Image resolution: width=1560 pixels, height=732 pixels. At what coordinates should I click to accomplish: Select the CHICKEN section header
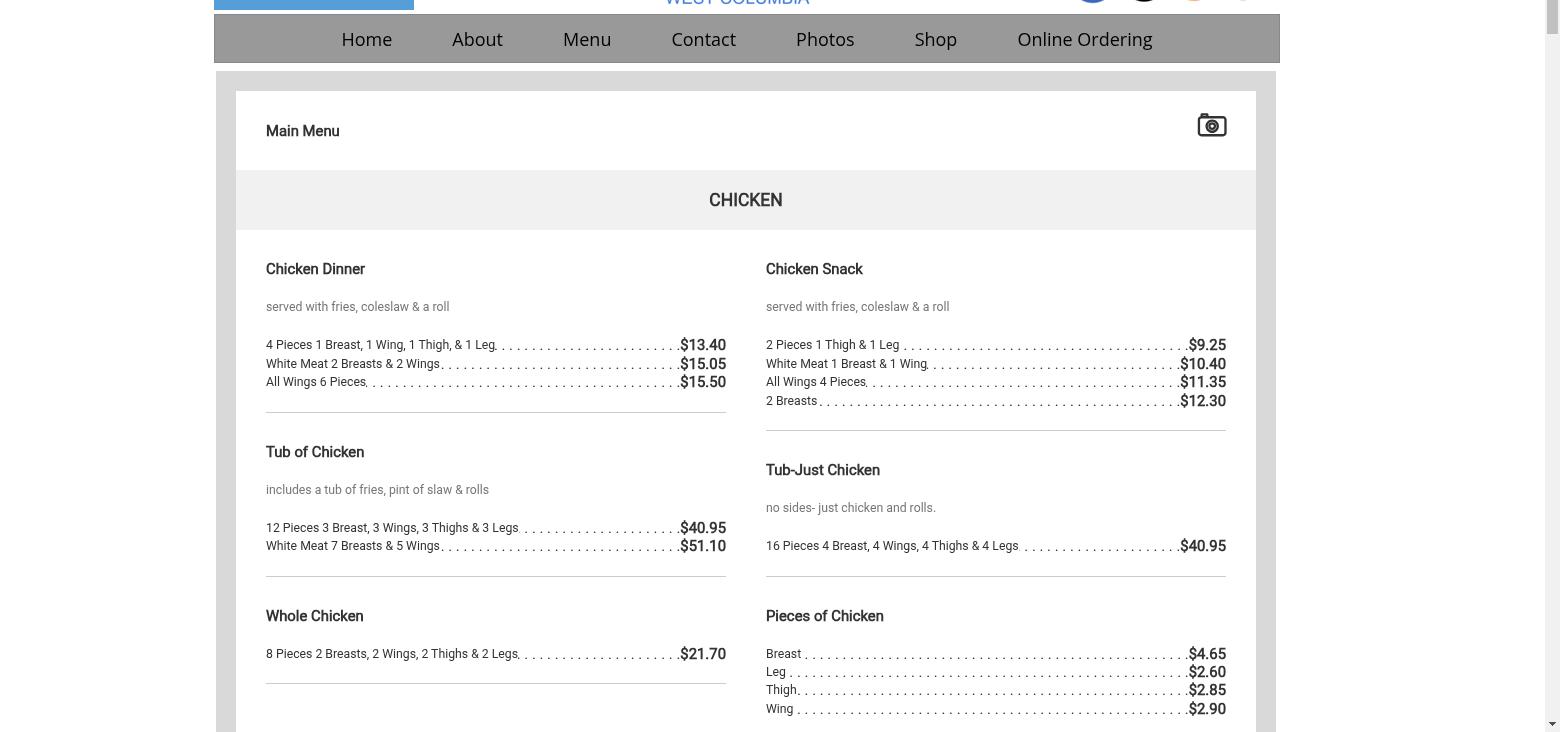click(x=745, y=200)
